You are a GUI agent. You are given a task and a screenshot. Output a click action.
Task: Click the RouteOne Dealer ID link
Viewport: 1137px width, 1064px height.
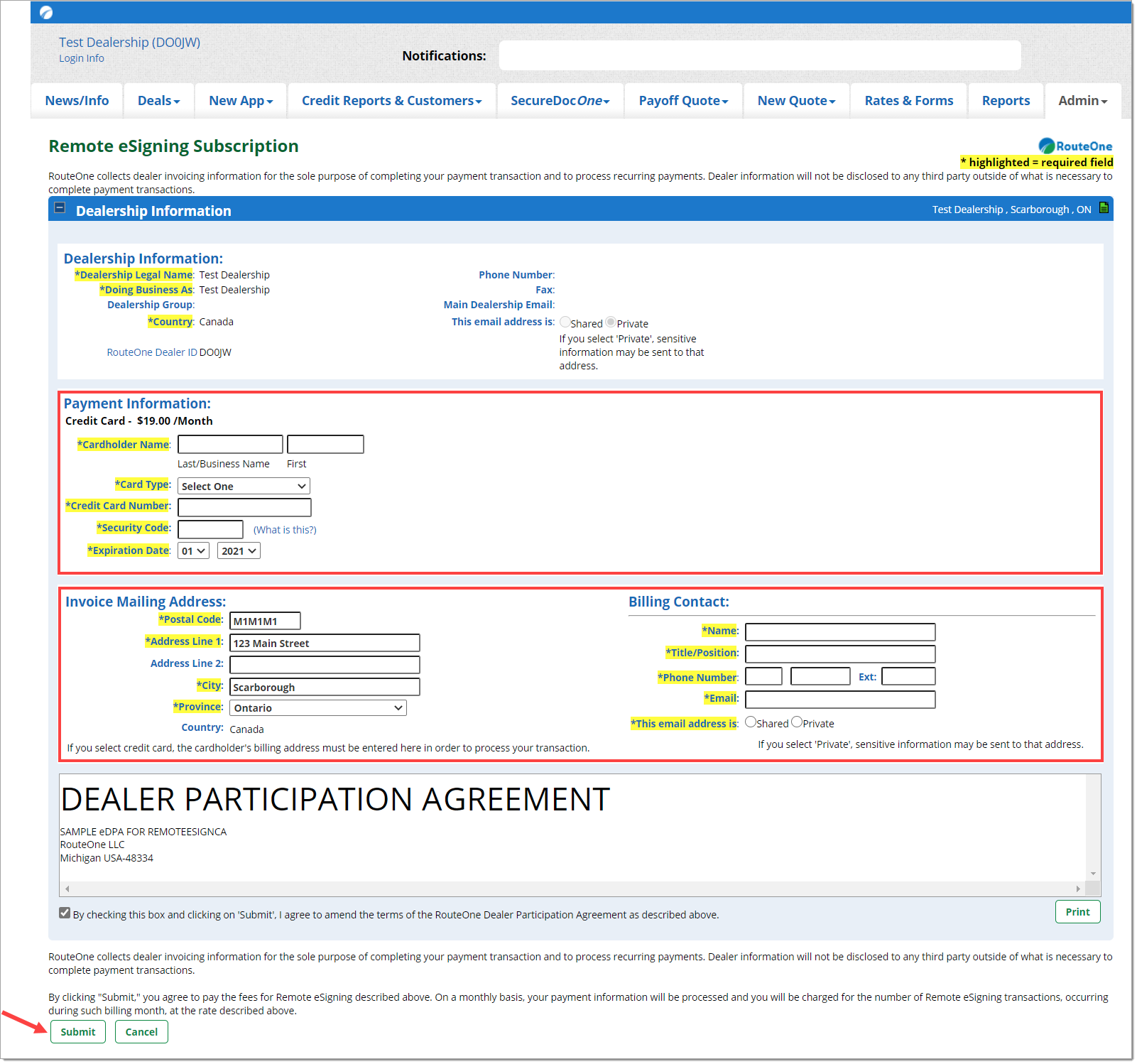coord(152,352)
